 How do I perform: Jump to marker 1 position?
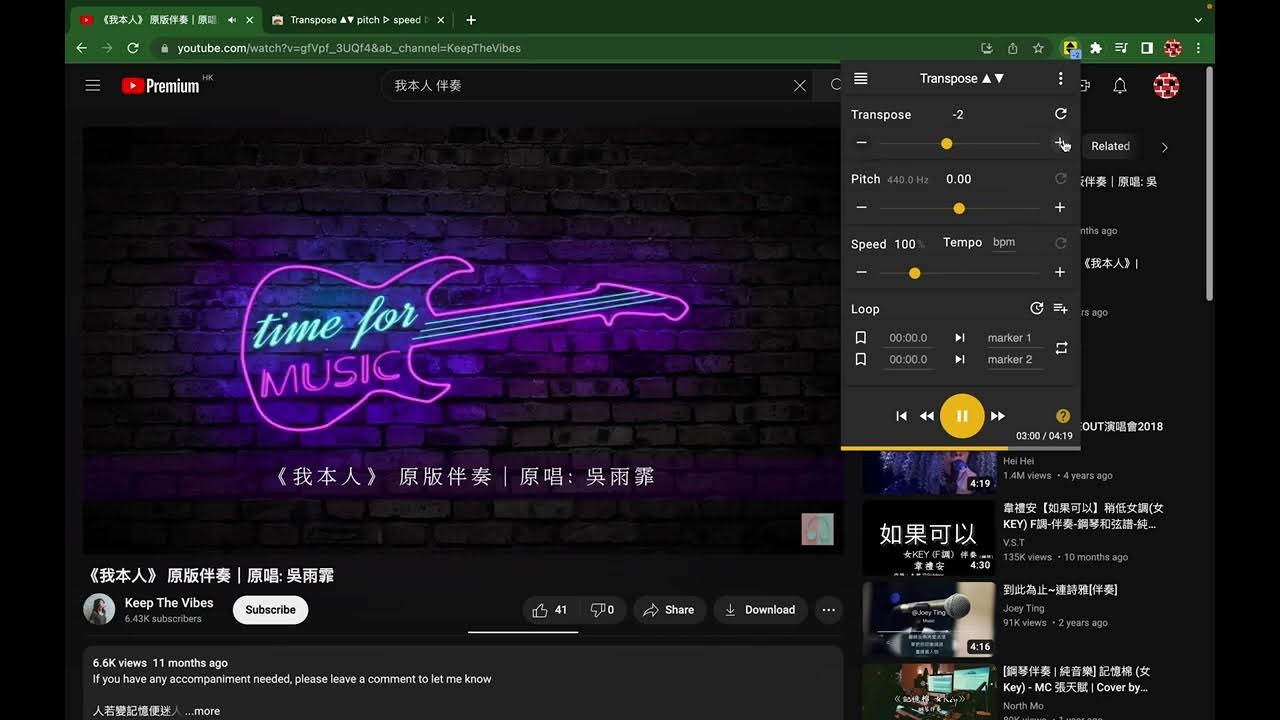coord(960,338)
